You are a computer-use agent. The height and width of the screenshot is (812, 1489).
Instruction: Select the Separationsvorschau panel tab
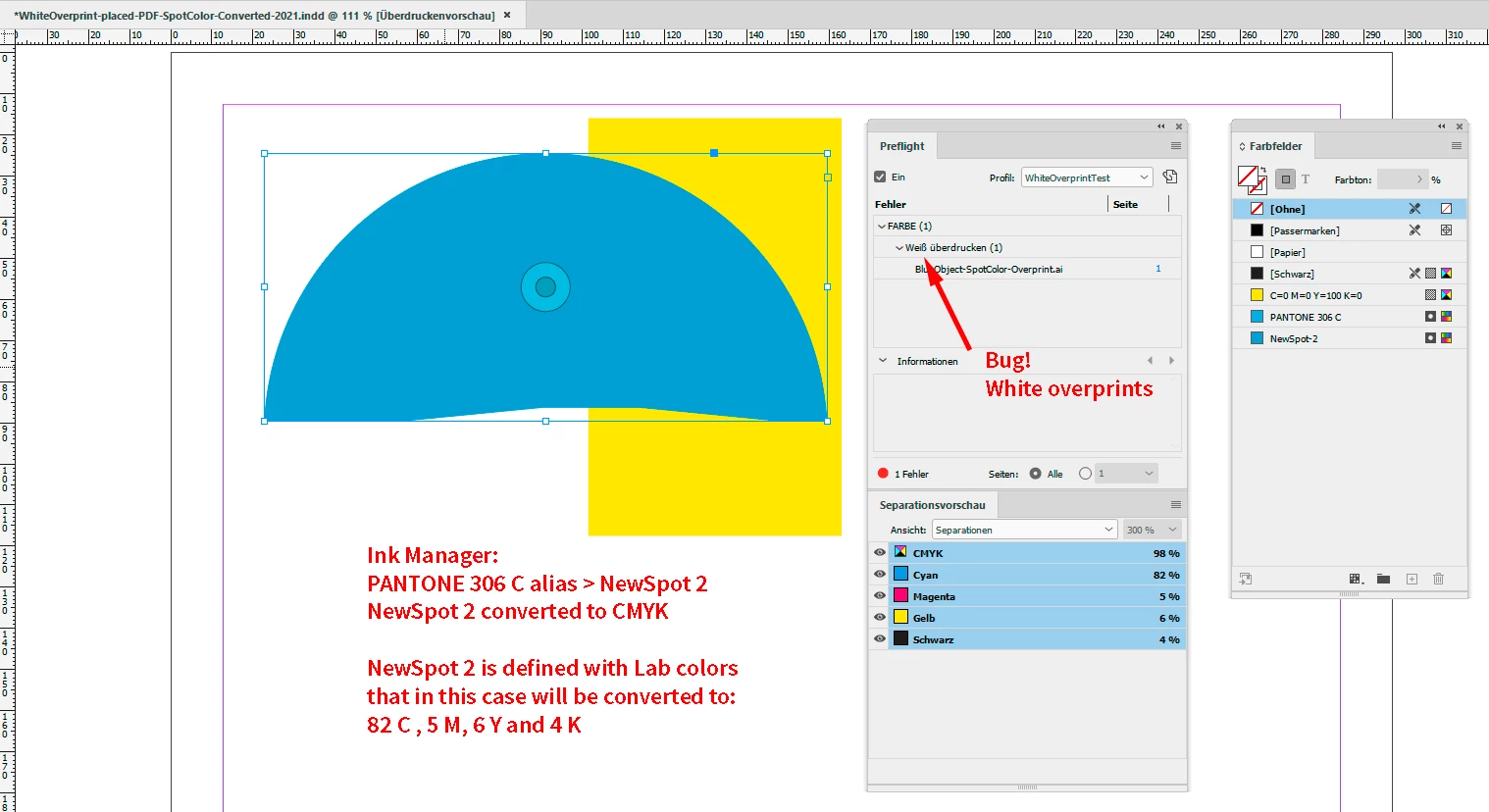[x=932, y=505]
